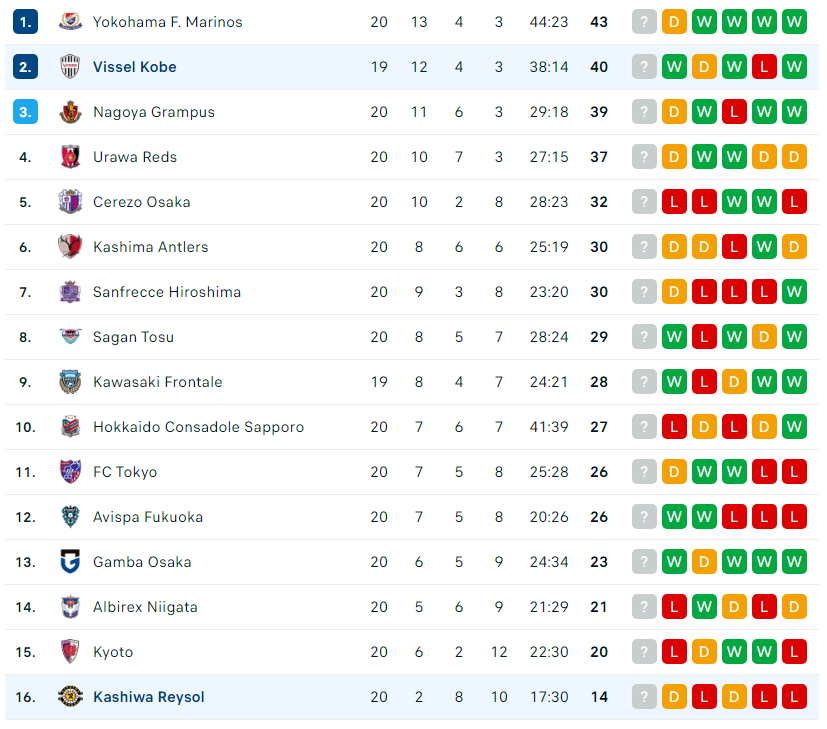This screenshot has width=827, height=729.
Task: Click the Kashiwa Reysol team crest
Action: [70, 697]
